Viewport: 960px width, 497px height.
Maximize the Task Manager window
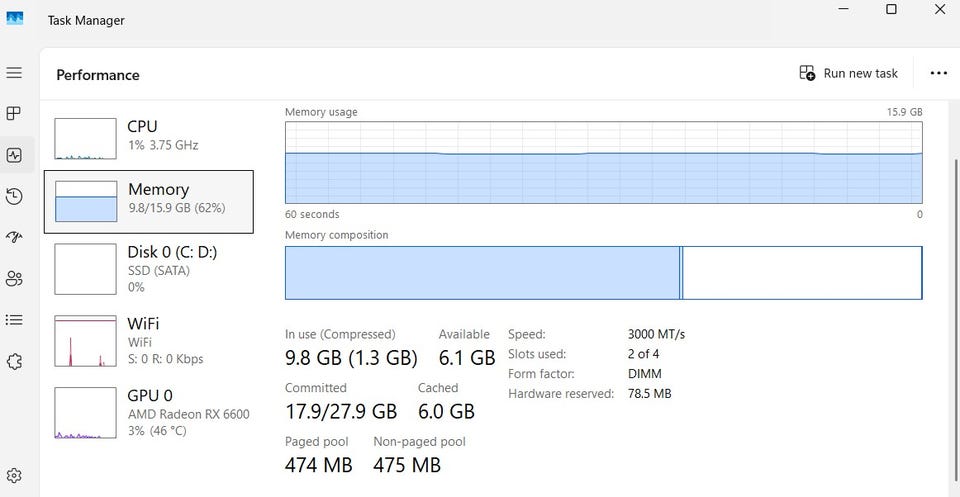891,9
